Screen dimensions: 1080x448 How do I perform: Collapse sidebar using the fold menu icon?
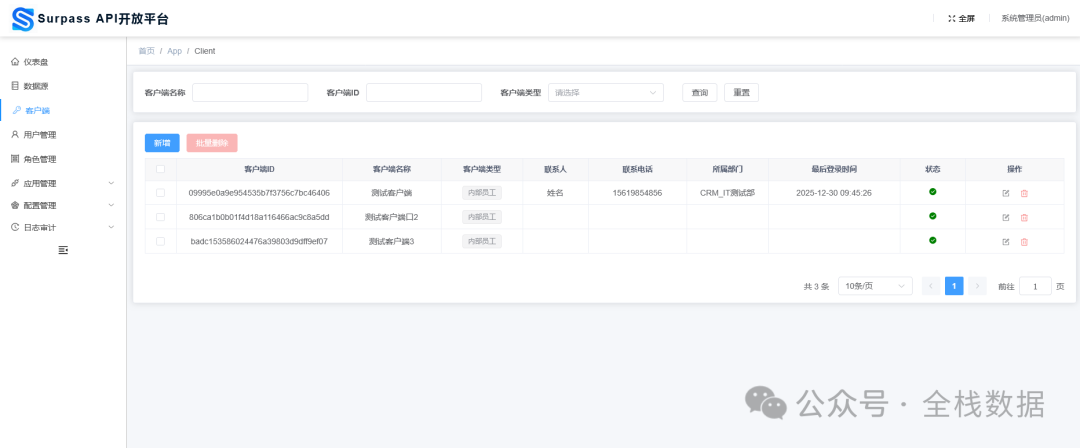point(63,250)
